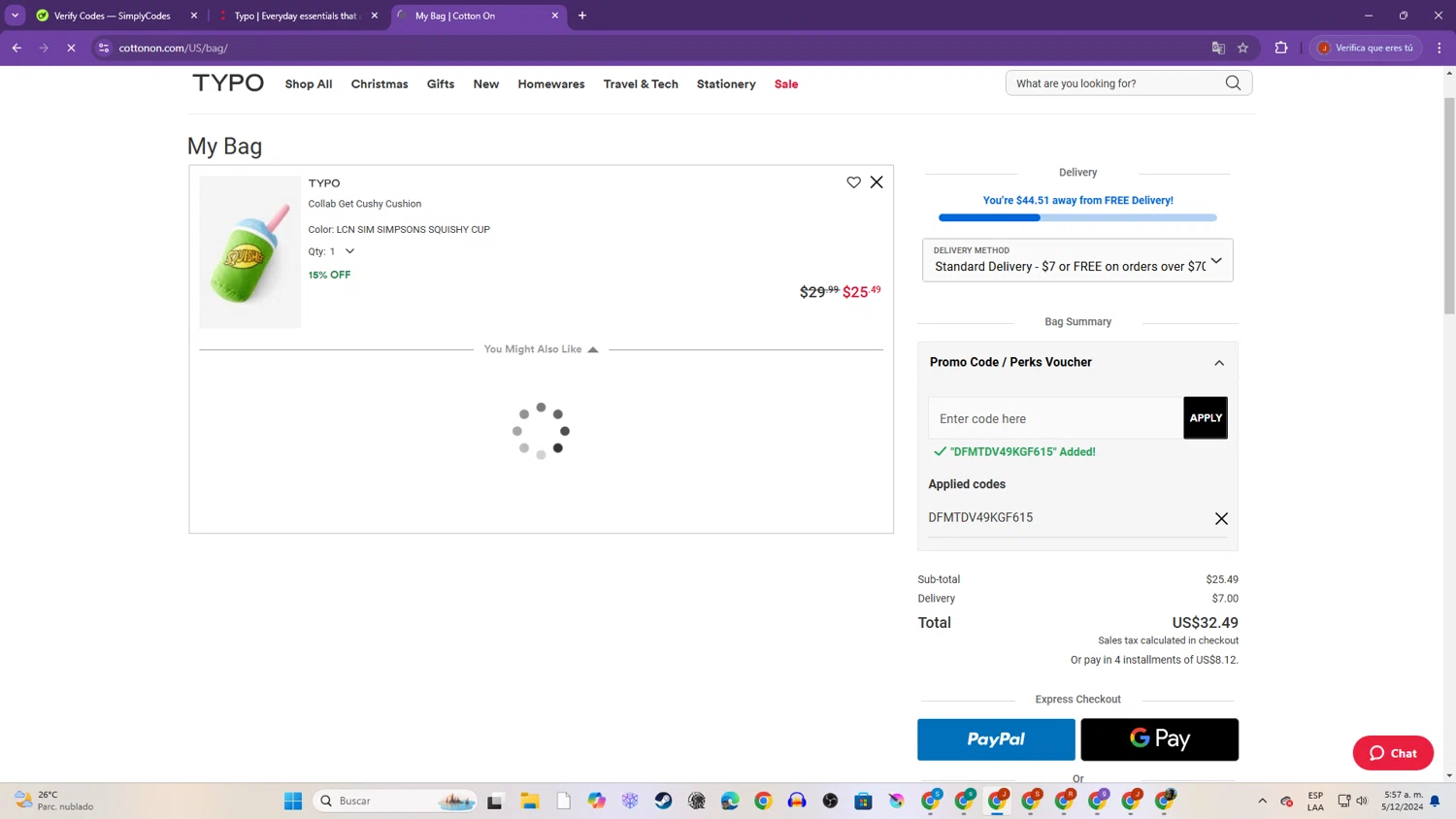Open Gifts menu
The height and width of the screenshot is (819, 1456).
[x=441, y=84]
